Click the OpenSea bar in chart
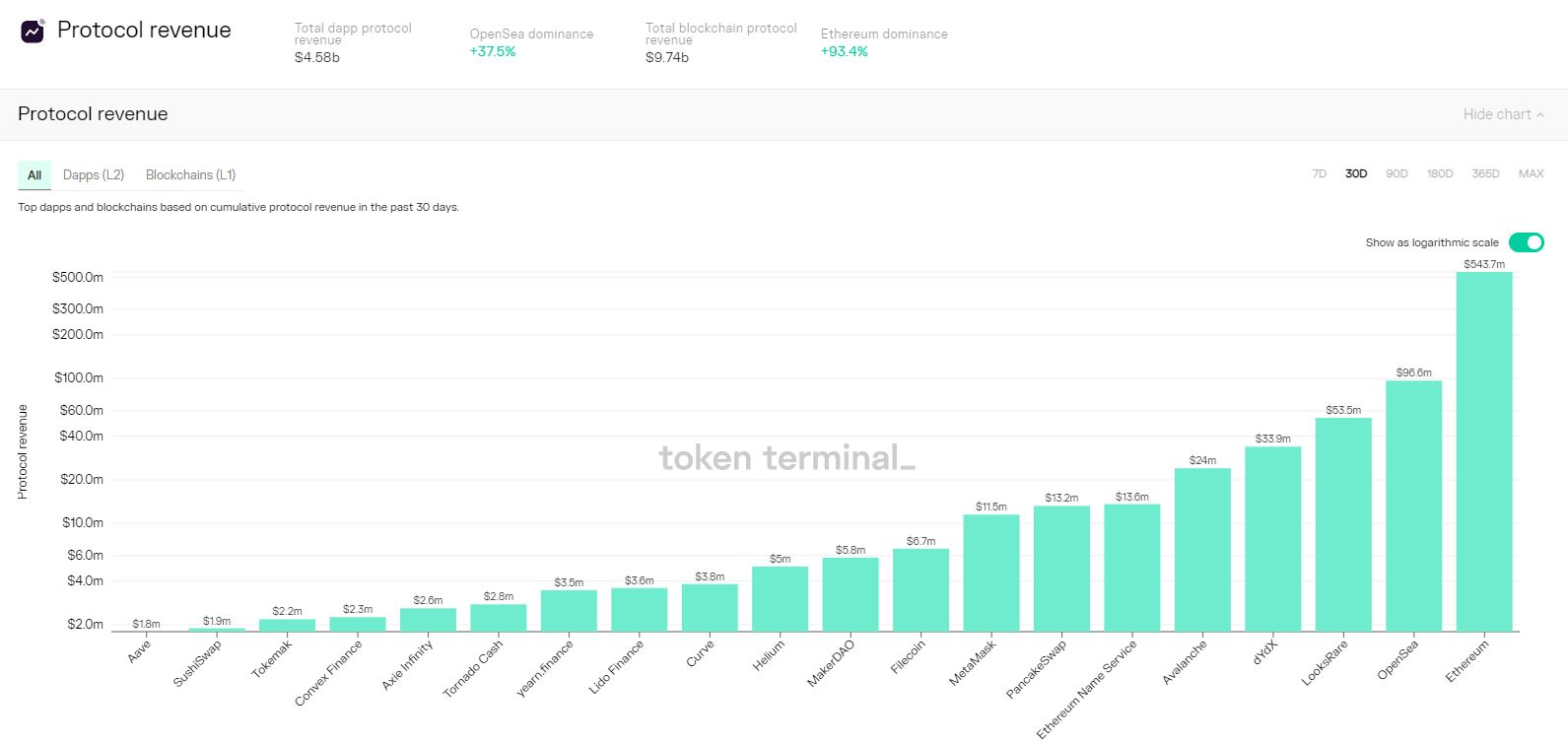This screenshot has height=744, width=1568. 1413,506
